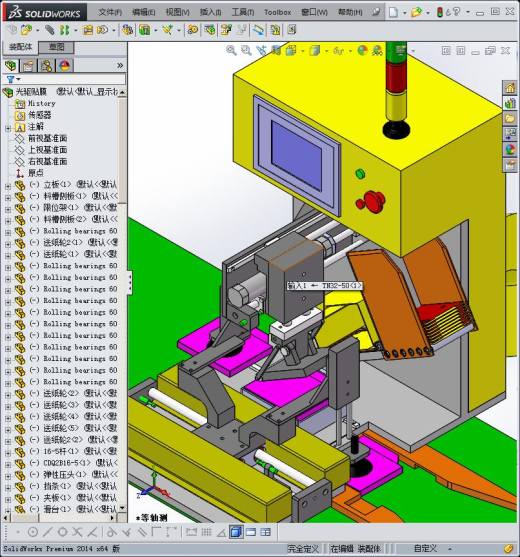Open the 窗口(W) menu
This screenshot has width=520, height=557.
click(x=314, y=12)
